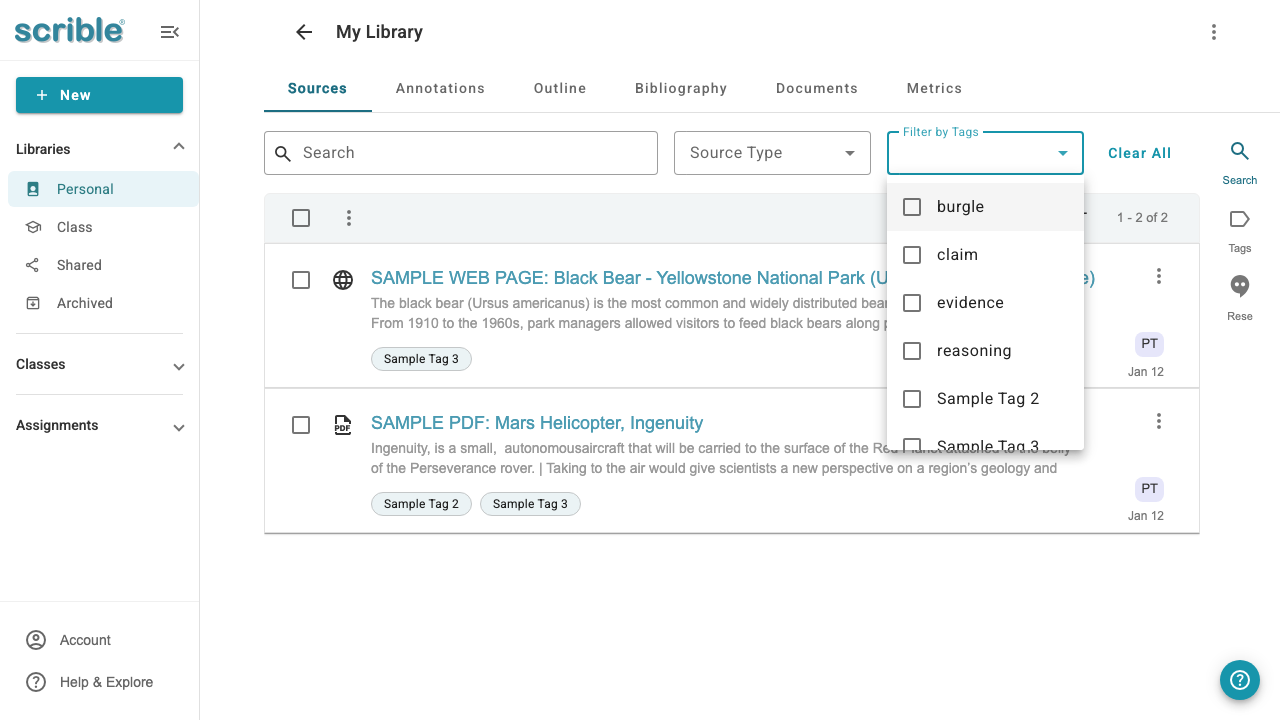This screenshot has height=720, width=1280.
Task: Select the Shared library
Action: 103,265
